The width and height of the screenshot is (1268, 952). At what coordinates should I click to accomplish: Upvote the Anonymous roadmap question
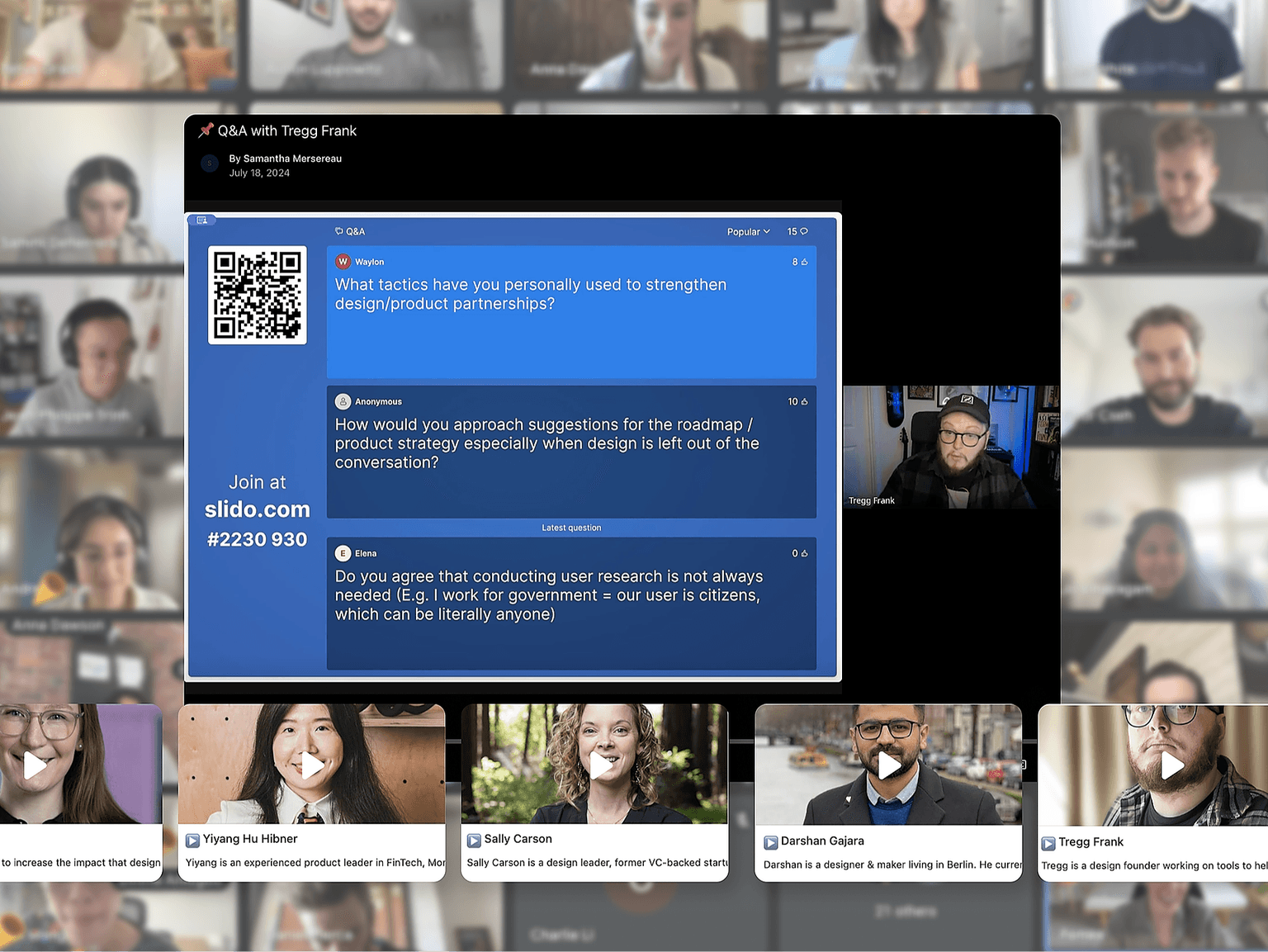coord(804,402)
